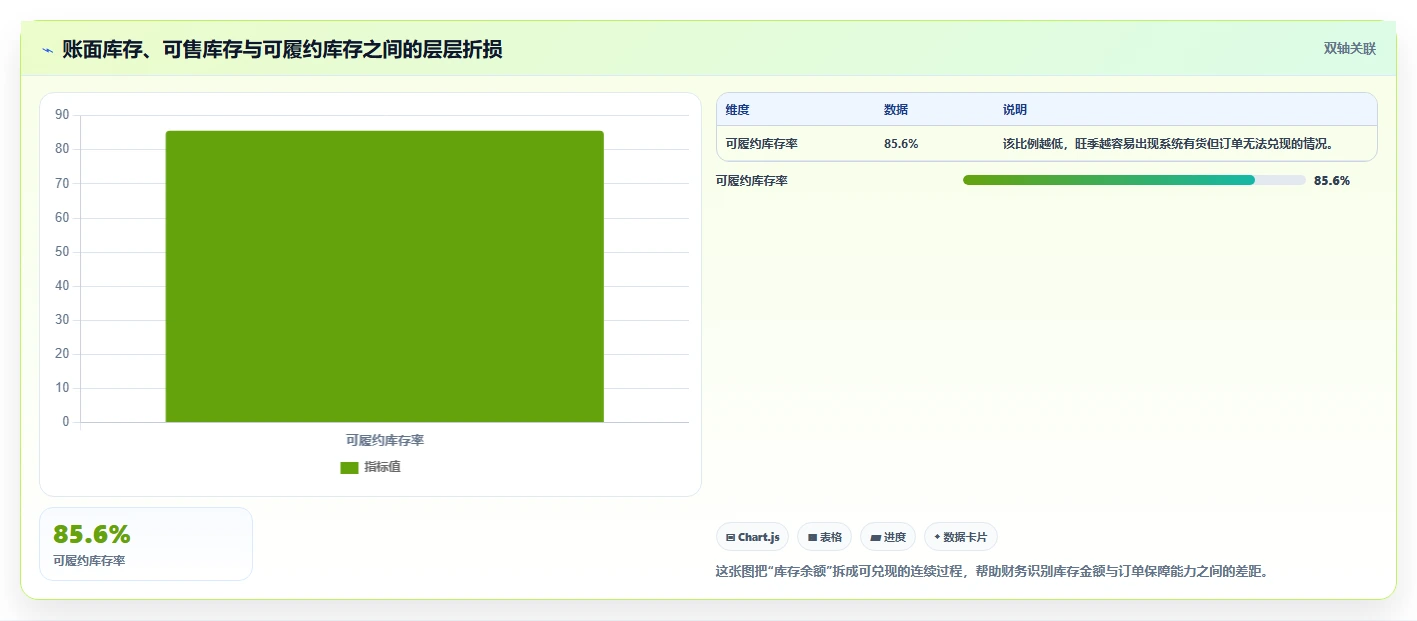Click the 可履约库存率 x-axis label
The height and width of the screenshot is (621, 1417).
point(385,440)
